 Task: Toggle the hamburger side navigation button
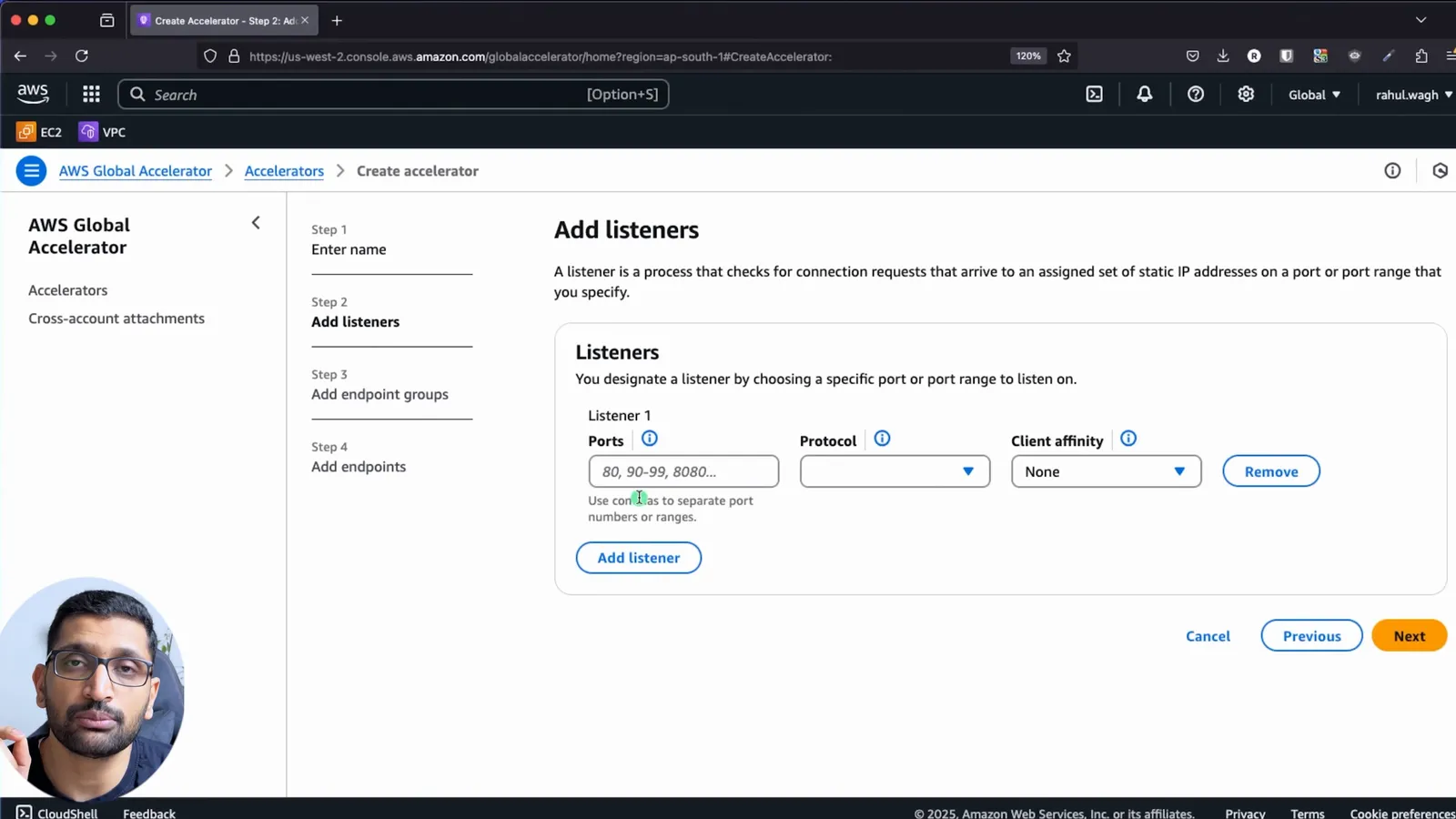coord(31,170)
